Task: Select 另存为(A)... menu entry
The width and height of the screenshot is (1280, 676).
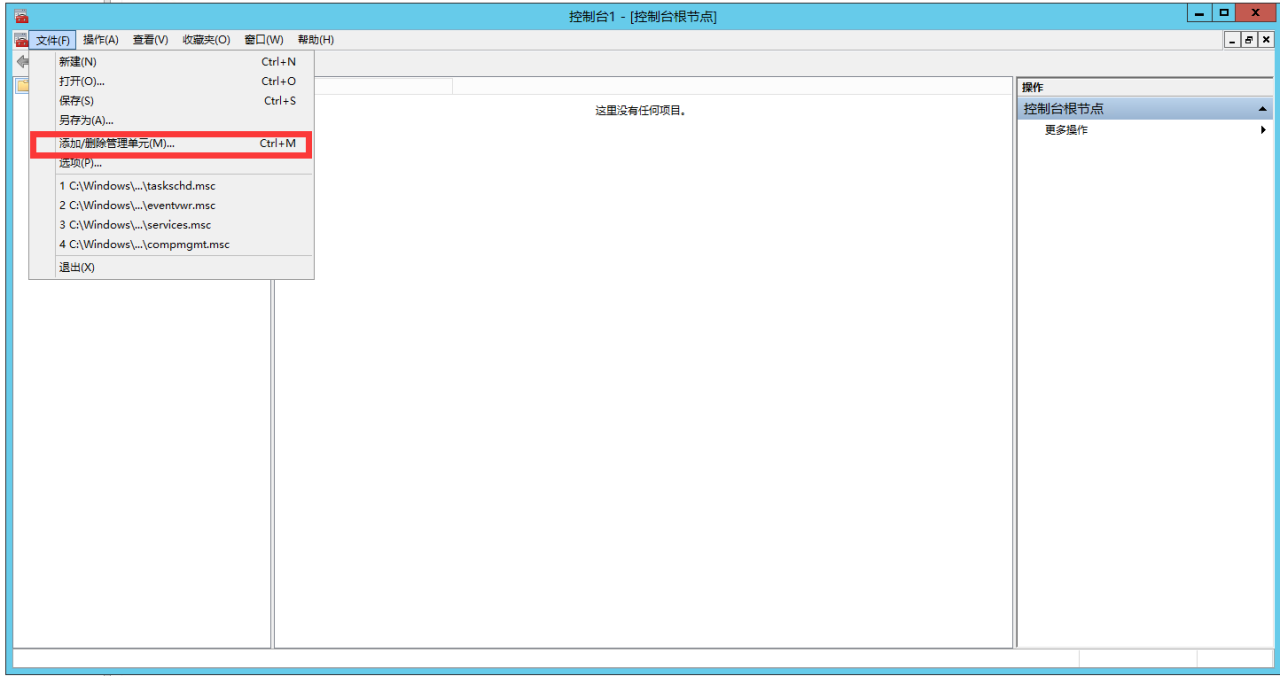Action: click(171, 120)
